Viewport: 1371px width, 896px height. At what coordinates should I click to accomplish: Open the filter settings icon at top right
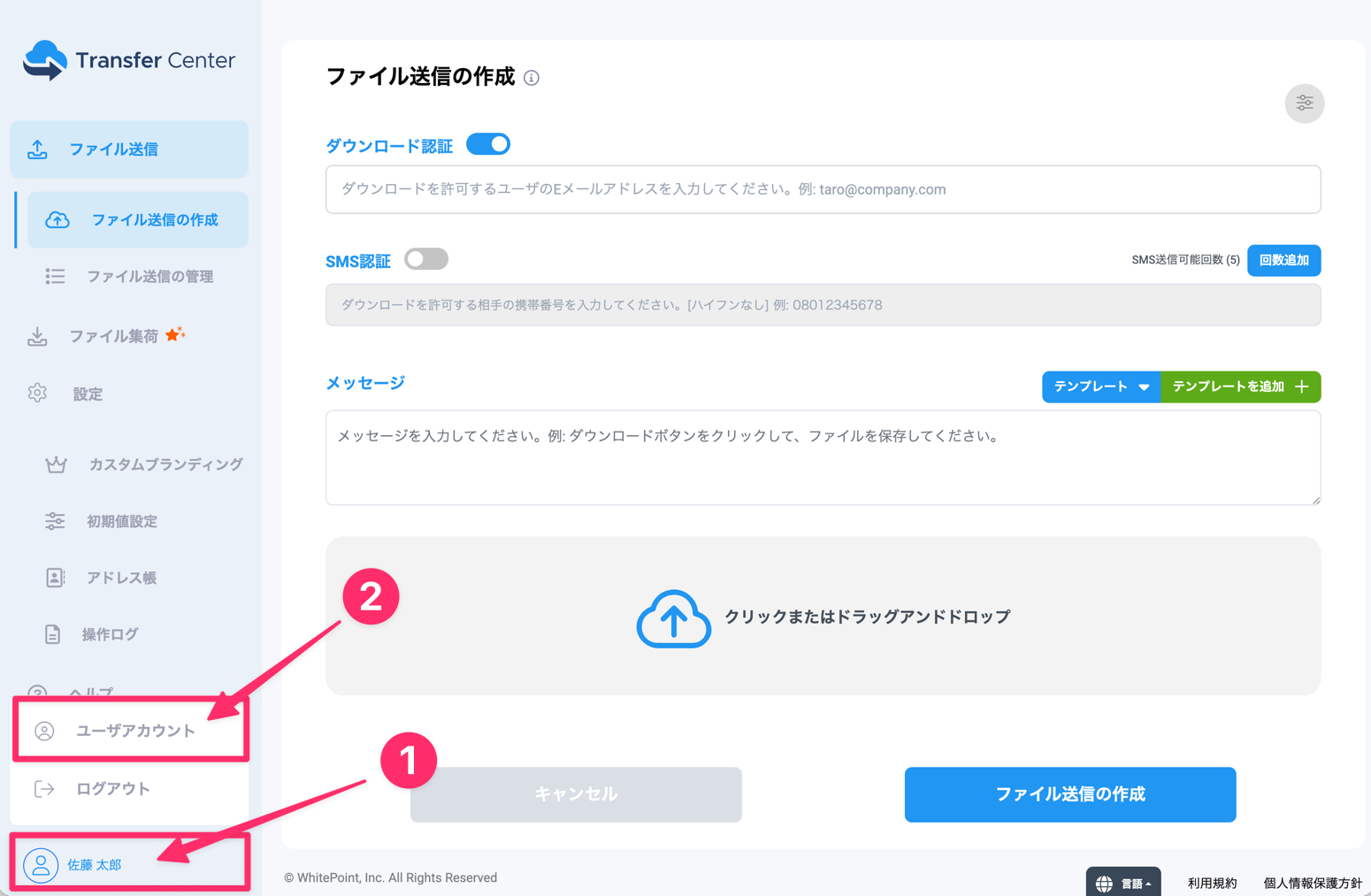(1304, 103)
